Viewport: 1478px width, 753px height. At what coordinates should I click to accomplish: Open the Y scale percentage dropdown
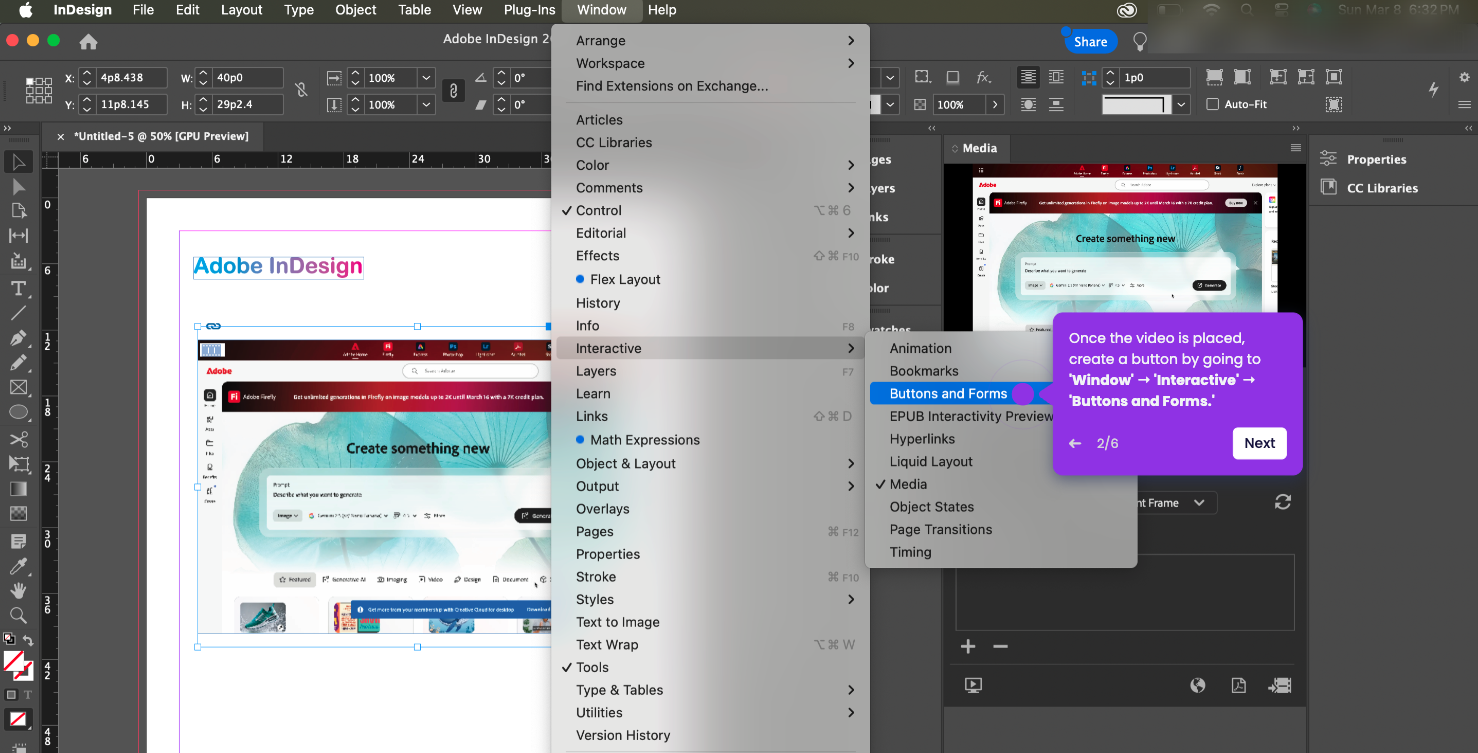pos(427,104)
